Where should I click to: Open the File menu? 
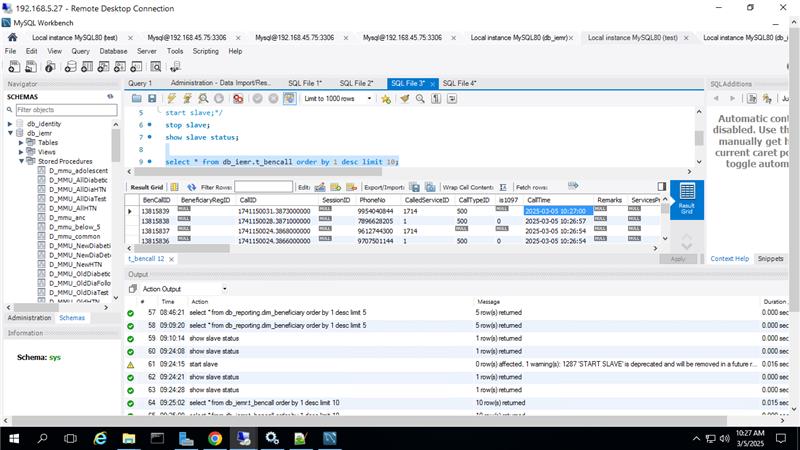coord(10,51)
